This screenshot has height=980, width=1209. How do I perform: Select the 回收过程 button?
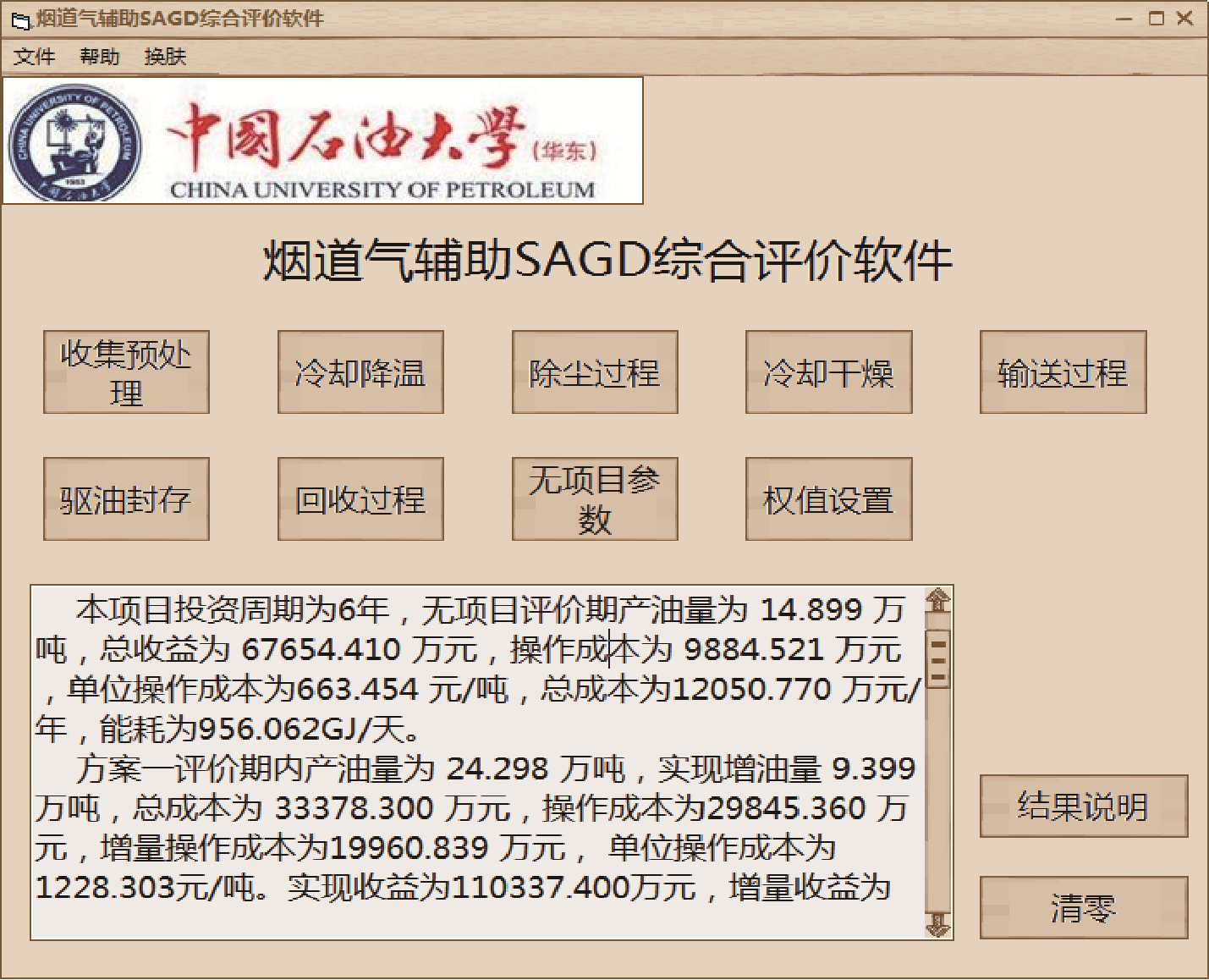[360, 499]
